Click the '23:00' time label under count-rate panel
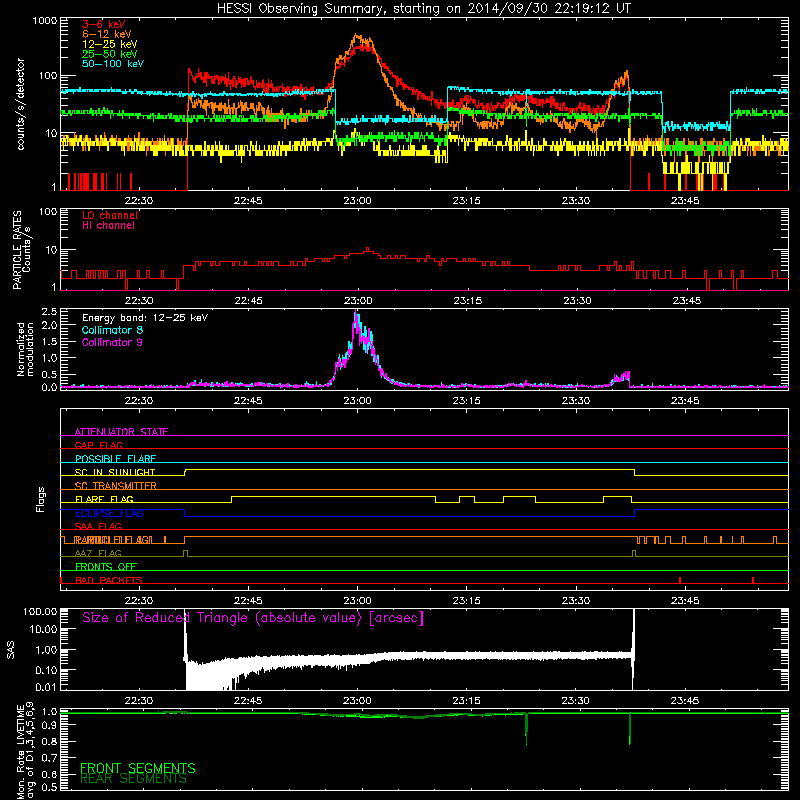The width and height of the screenshot is (800, 800). tap(357, 201)
